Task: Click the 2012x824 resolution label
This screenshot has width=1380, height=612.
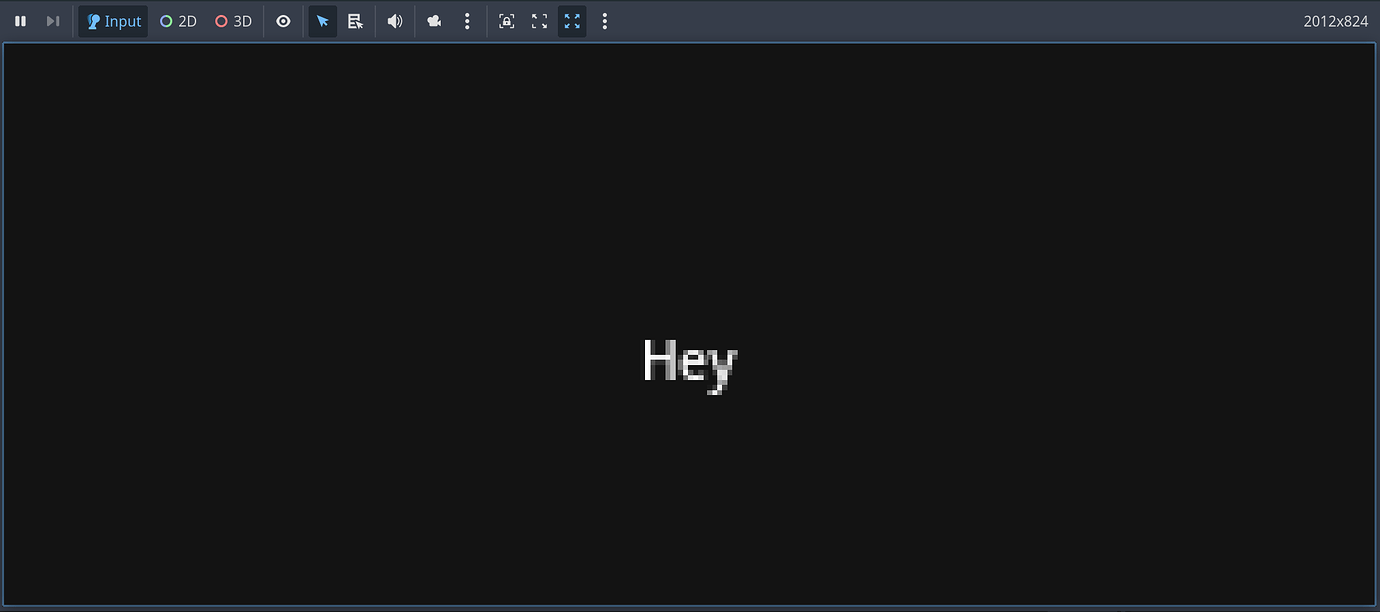Action: point(1335,20)
